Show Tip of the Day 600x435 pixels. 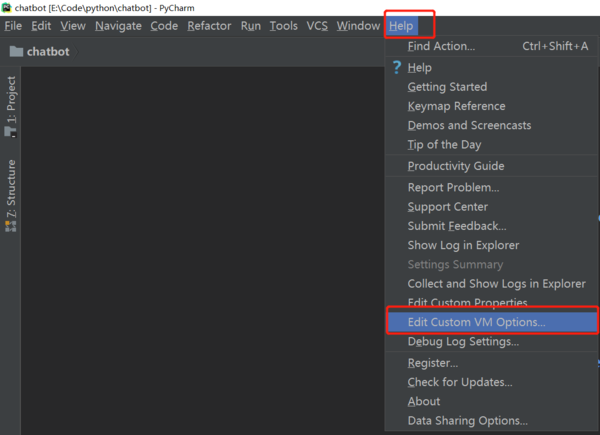pyautogui.click(x=491, y=145)
